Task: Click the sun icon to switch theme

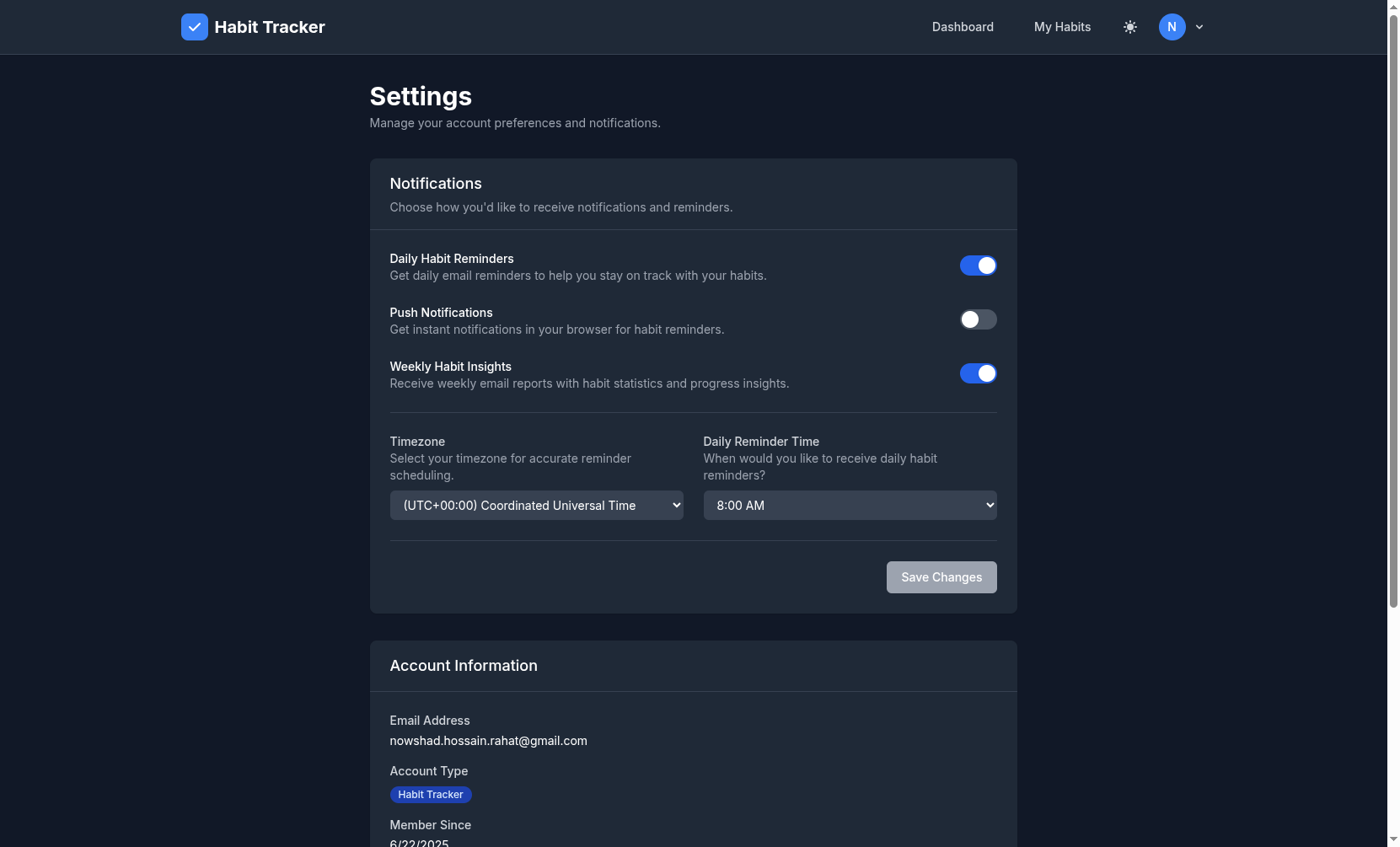Action: click(x=1129, y=26)
